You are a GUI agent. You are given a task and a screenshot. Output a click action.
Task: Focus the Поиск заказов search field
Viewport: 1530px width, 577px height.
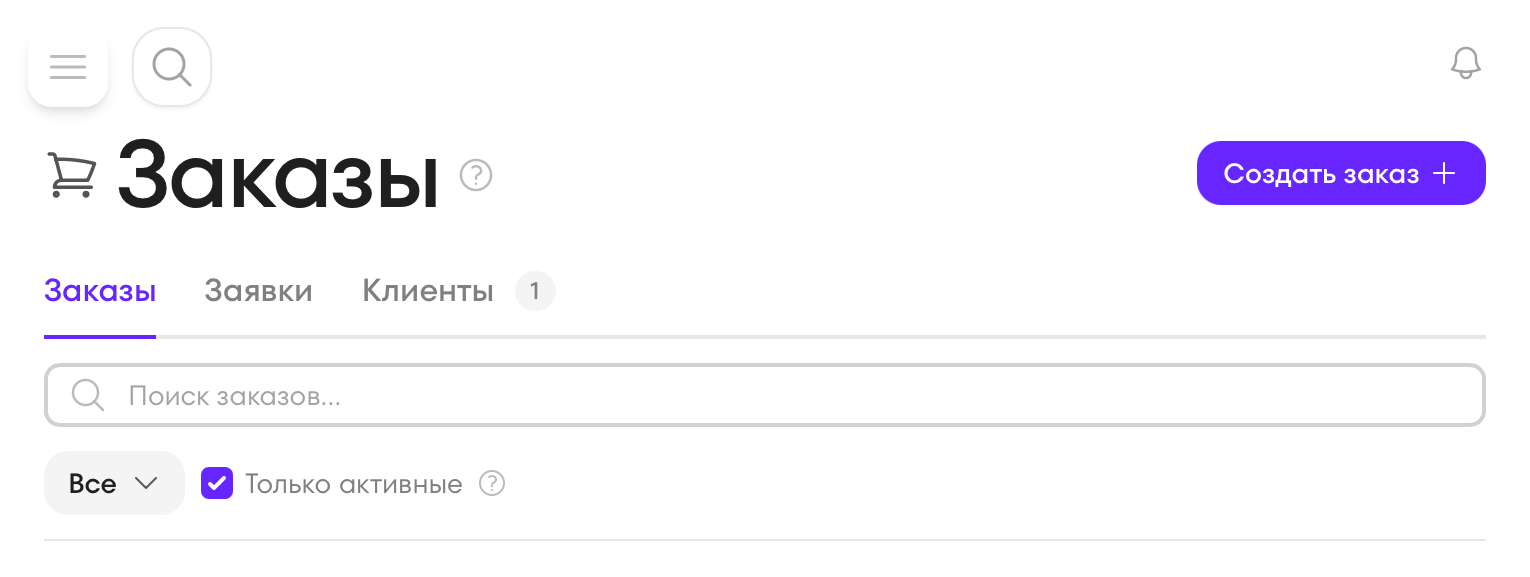click(x=780, y=396)
